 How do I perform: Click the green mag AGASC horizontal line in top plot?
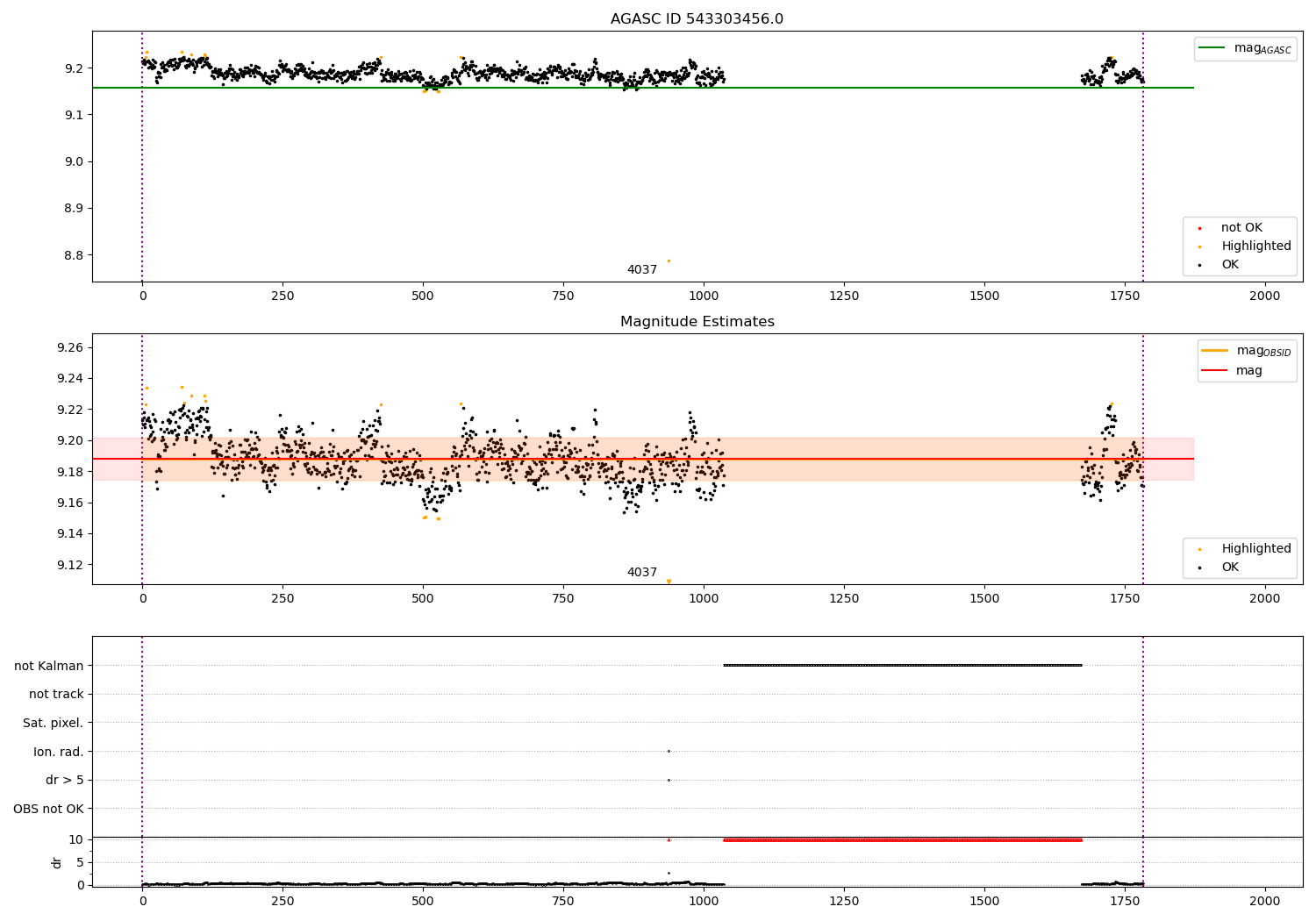pyautogui.click(x=642, y=88)
